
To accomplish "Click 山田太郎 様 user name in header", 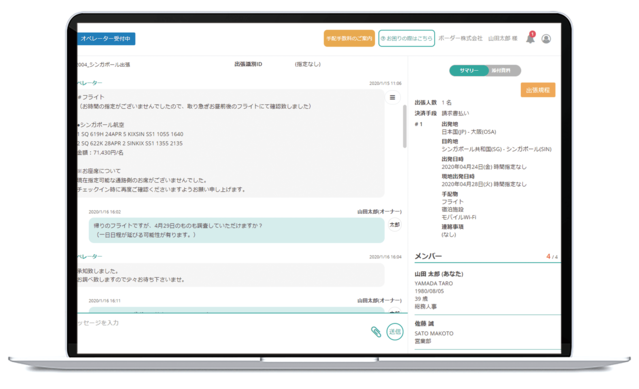I will [502, 38].
